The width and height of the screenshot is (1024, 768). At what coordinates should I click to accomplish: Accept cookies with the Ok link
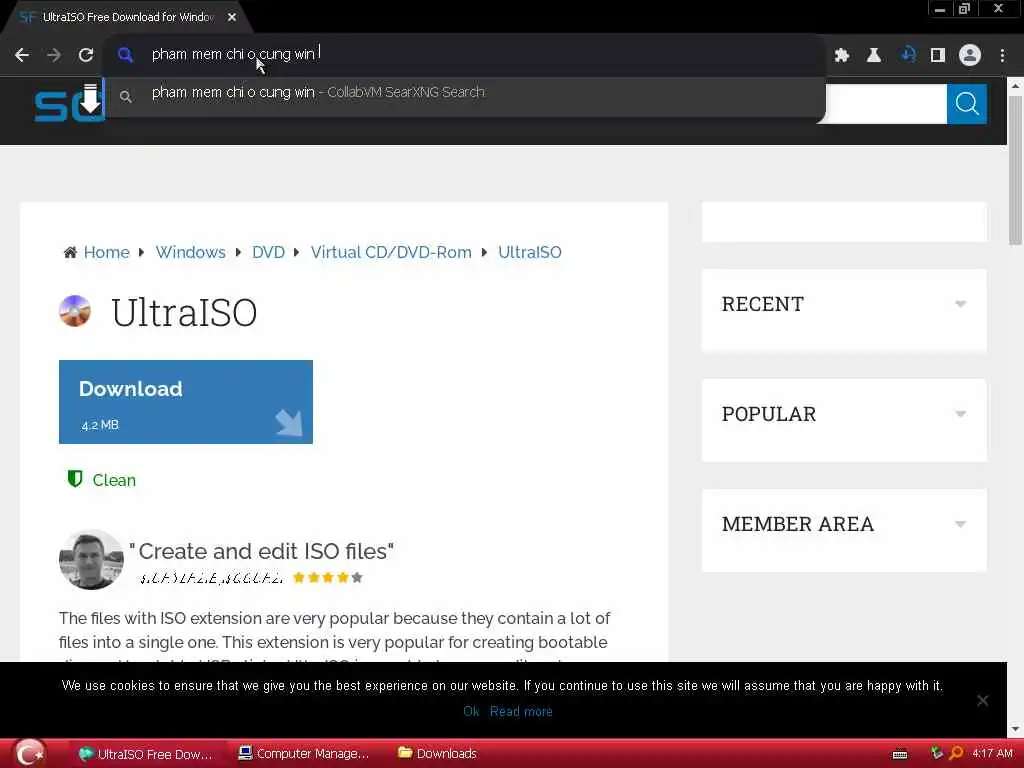pyautogui.click(x=471, y=711)
